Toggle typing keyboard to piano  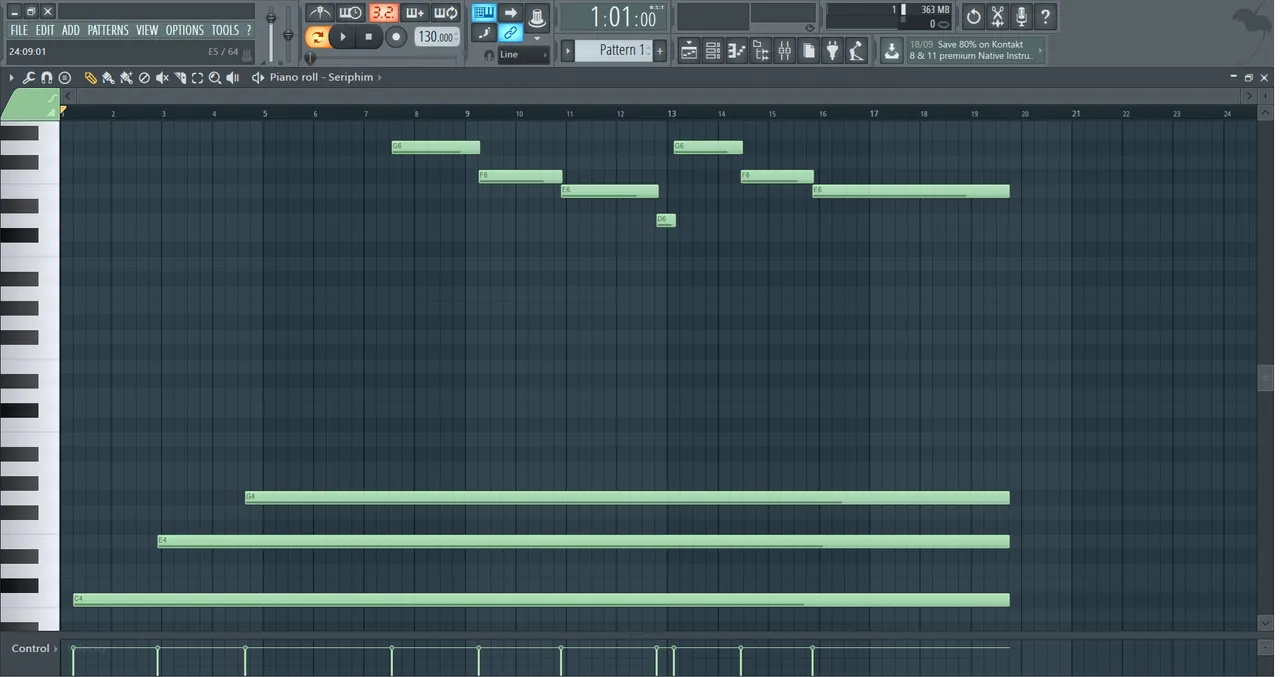point(484,13)
